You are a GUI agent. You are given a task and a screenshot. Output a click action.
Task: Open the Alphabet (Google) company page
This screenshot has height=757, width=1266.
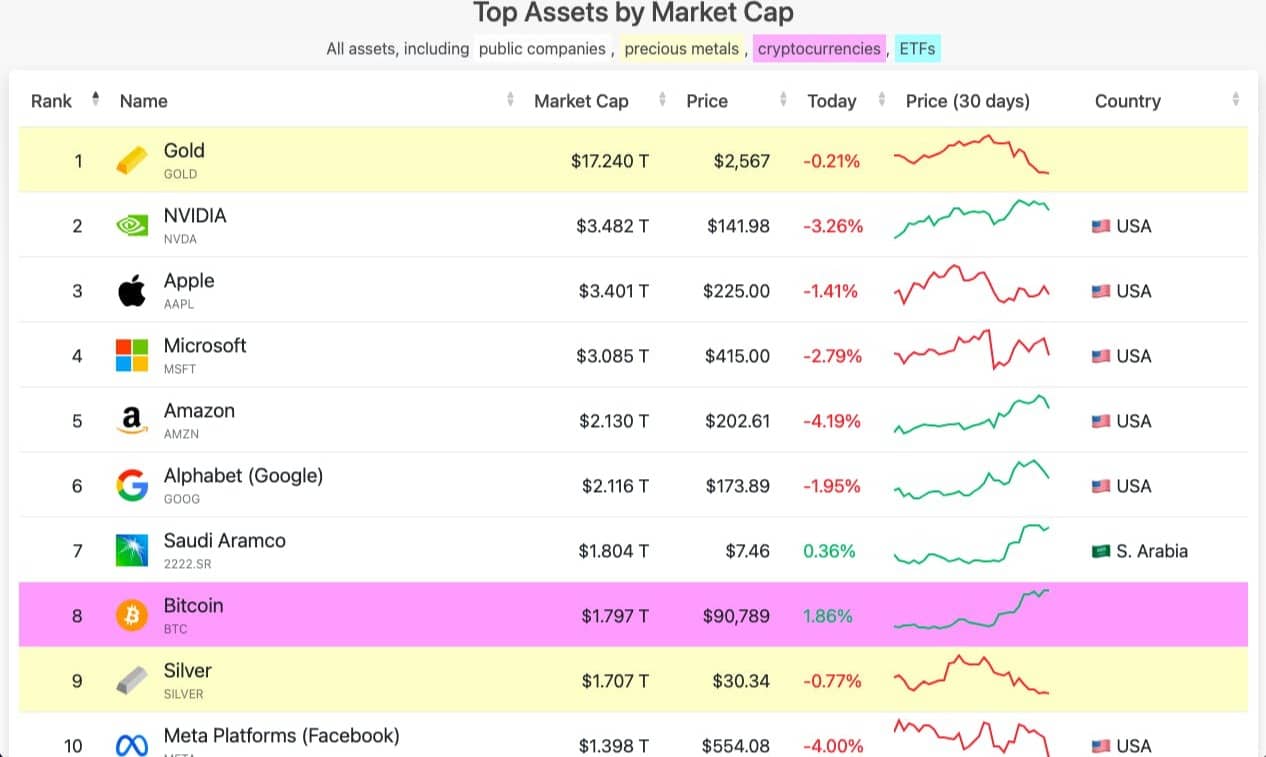[x=243, y=476]
